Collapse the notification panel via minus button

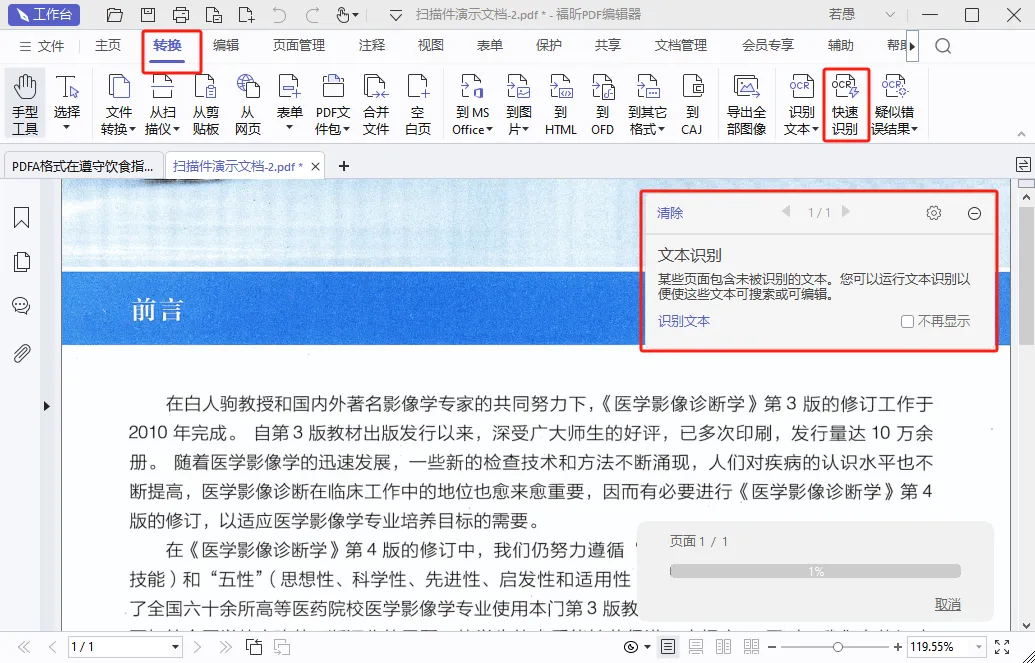pos(974,212)
